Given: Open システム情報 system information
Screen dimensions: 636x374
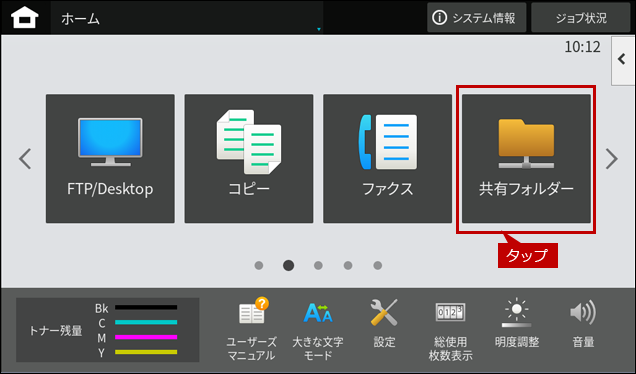Looking at the screenshot, I should click(477, 18).
